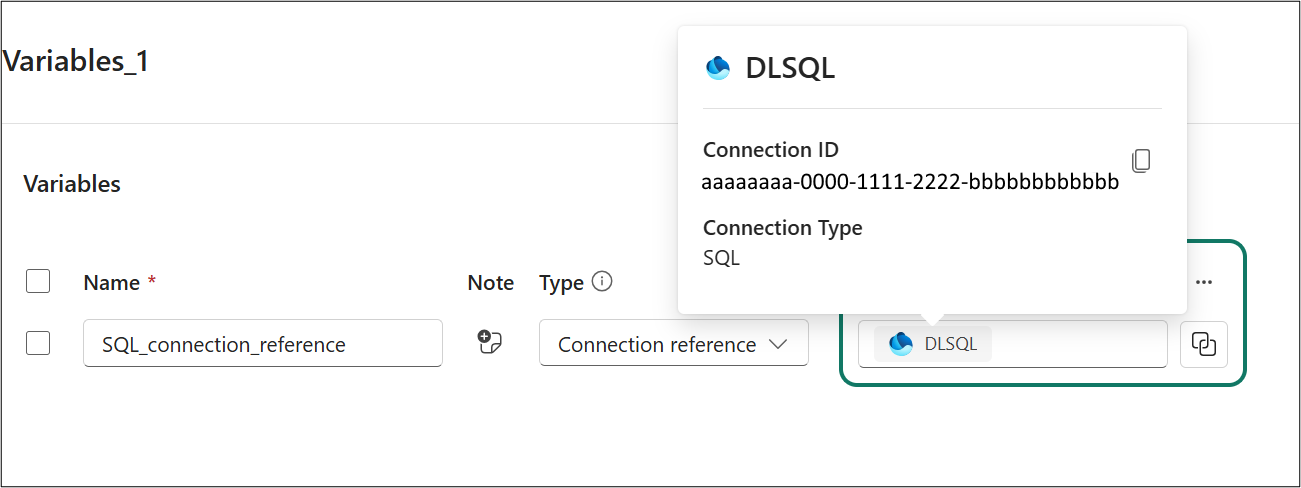The width and height of the screenshot is (1301, 488).
Task: Tick the select-all checkbox in header row
Action: point(38,282)
